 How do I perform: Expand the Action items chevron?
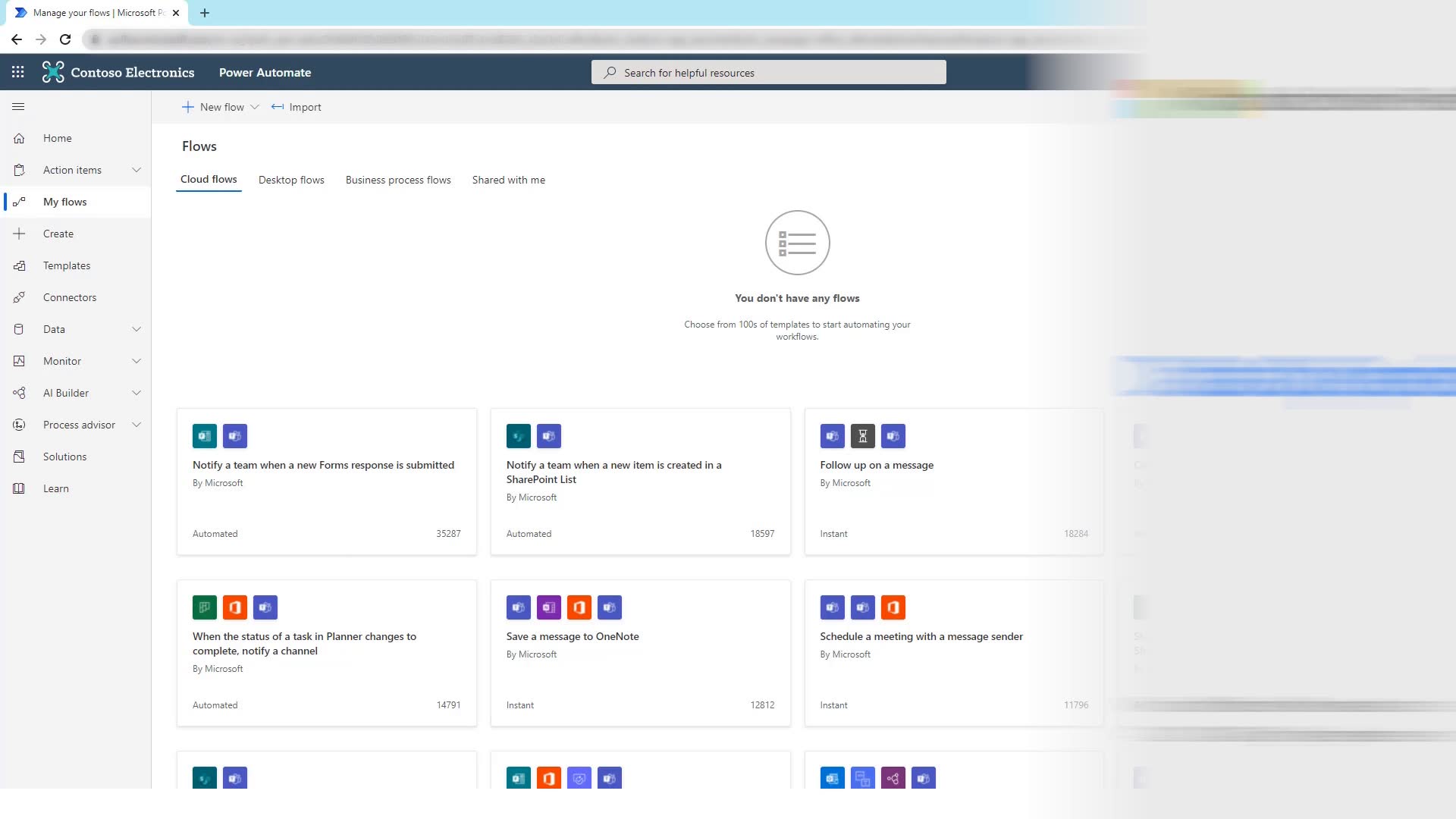pos(136,170)
